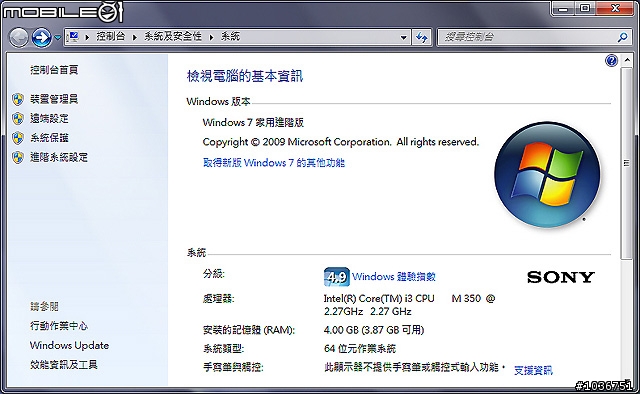Viewport: 640px width, 394px height.
Task: Click the magnifier search icon
Action: (622, 37)
